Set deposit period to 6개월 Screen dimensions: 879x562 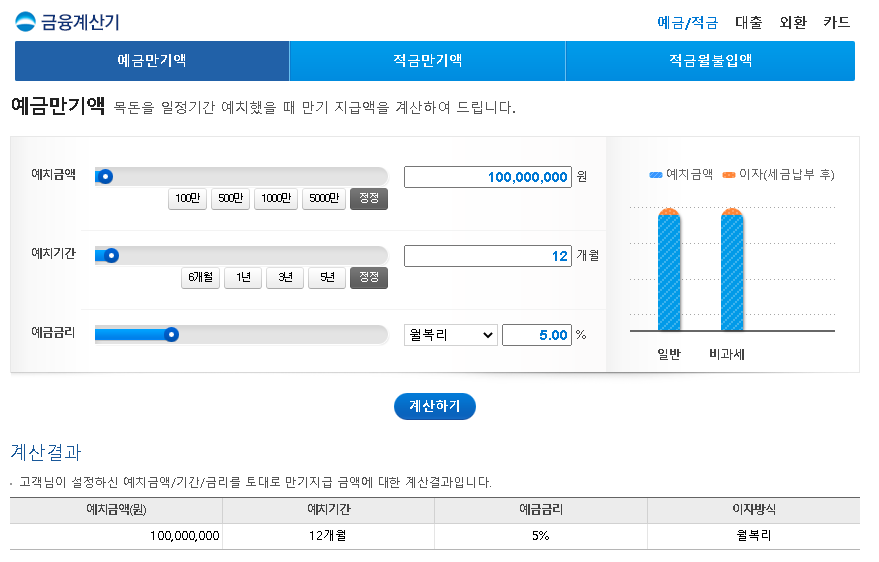click(200, 277)
